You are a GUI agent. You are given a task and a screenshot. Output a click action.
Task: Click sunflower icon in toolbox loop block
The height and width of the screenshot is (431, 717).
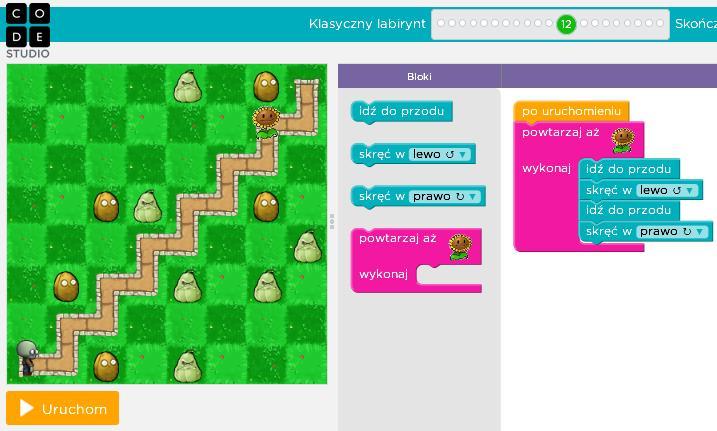pos(460,247)
